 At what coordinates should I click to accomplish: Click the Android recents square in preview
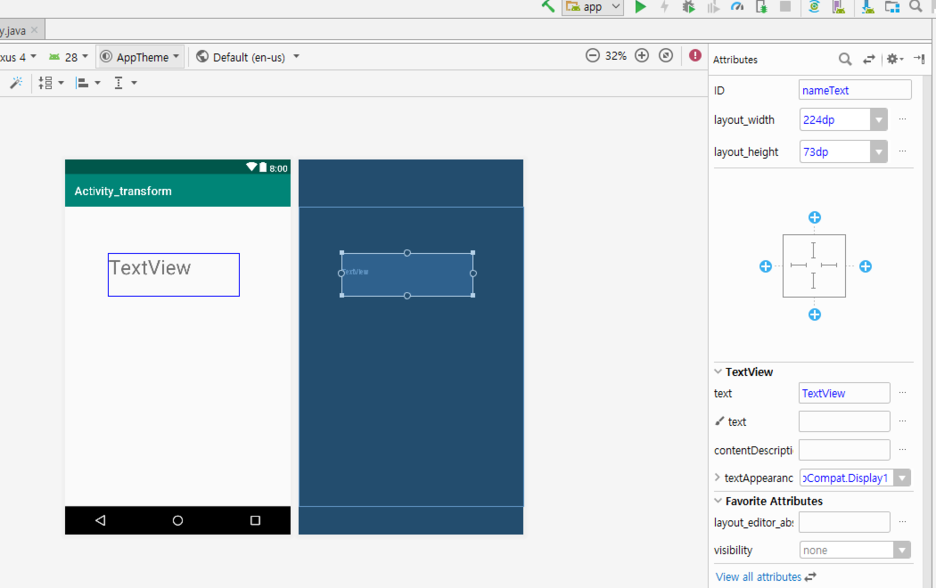(x=255, y=521)
